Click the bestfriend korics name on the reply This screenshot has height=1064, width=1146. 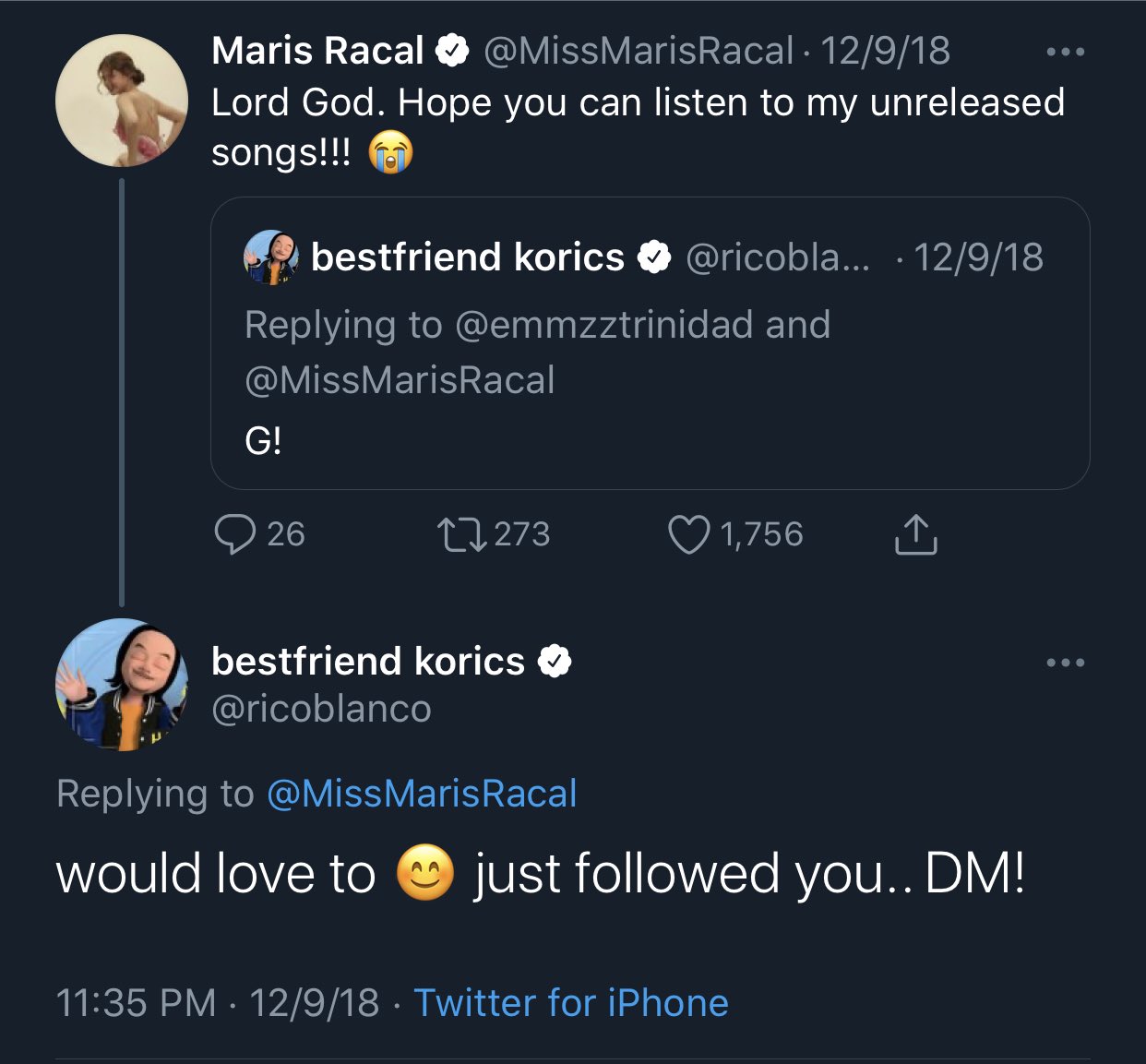coord(367,662)
